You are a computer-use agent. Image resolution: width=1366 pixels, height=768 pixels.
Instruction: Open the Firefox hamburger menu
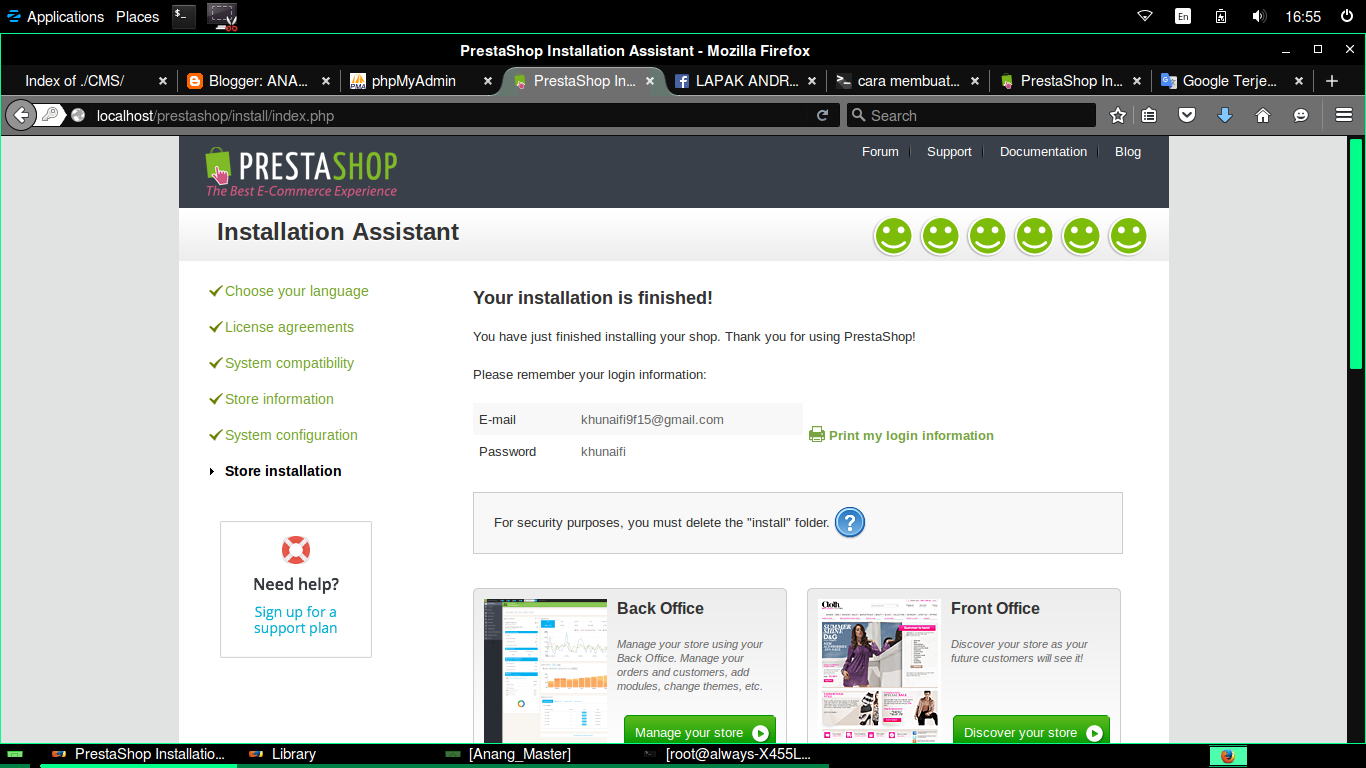(x=1344, y=115)
